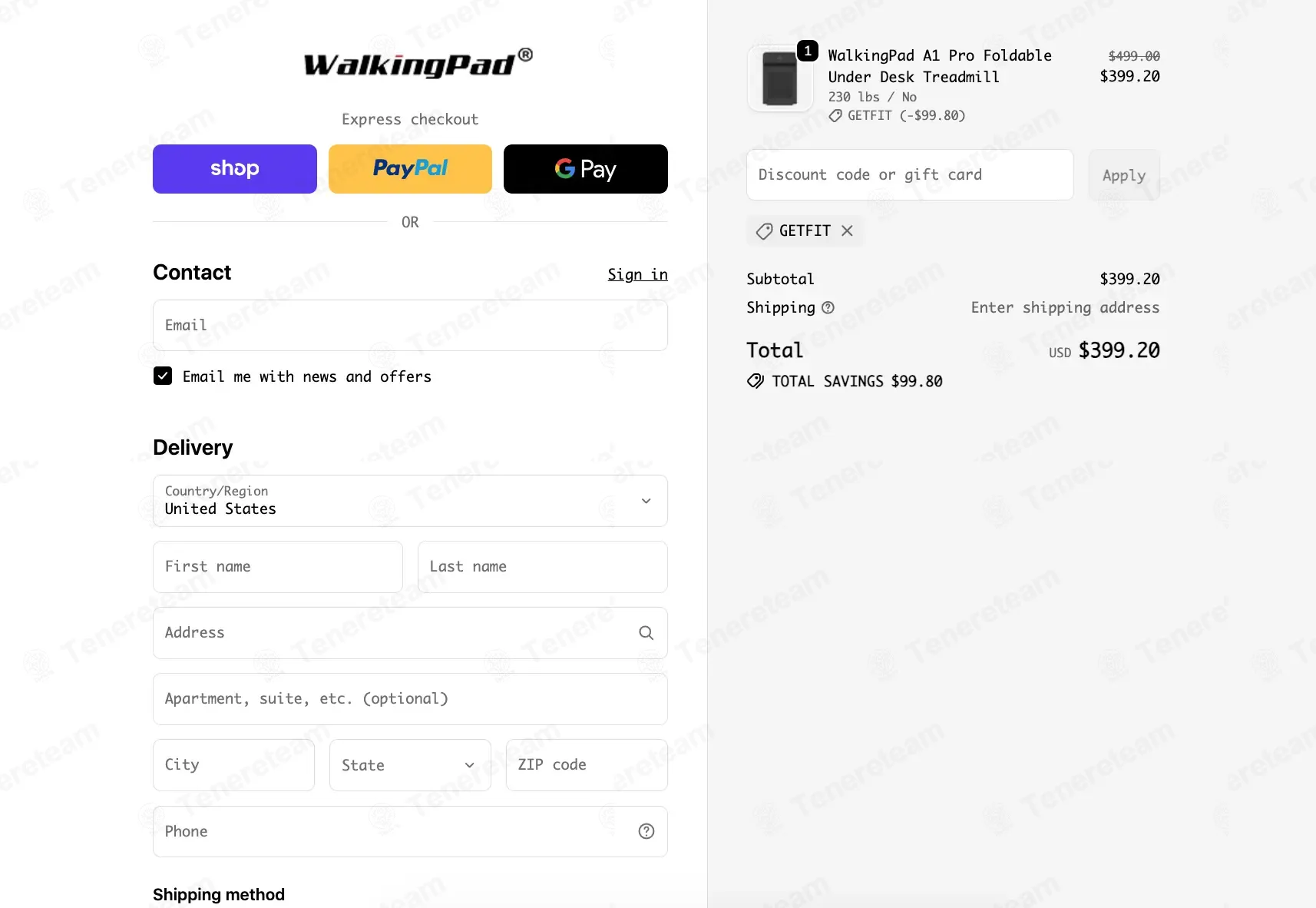Select the First name field
This screenshot has width=1316, height=908.
coord(278,567)
